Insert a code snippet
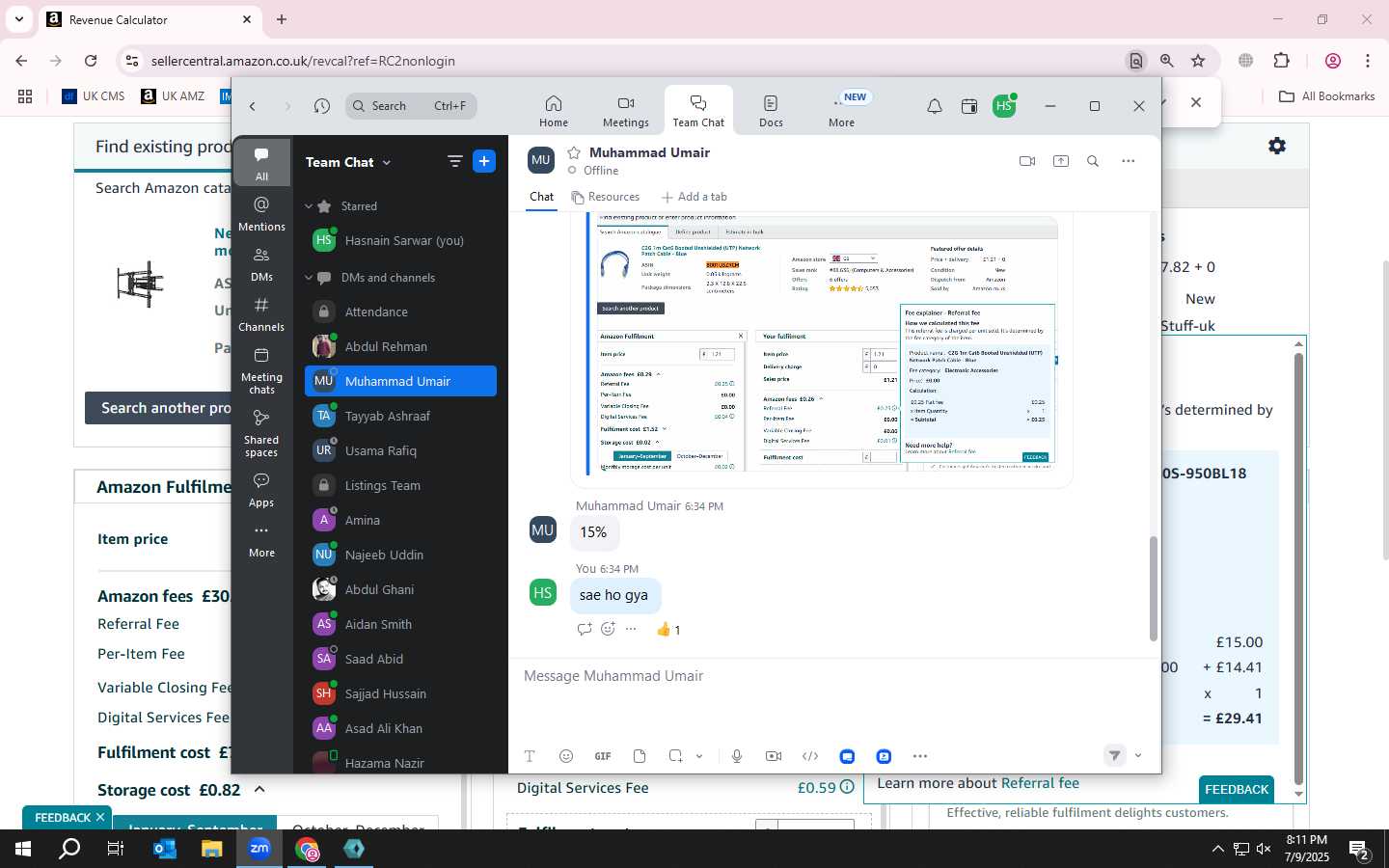The image size is (1389, 868). pyautogui.click(x=810, y=756)
